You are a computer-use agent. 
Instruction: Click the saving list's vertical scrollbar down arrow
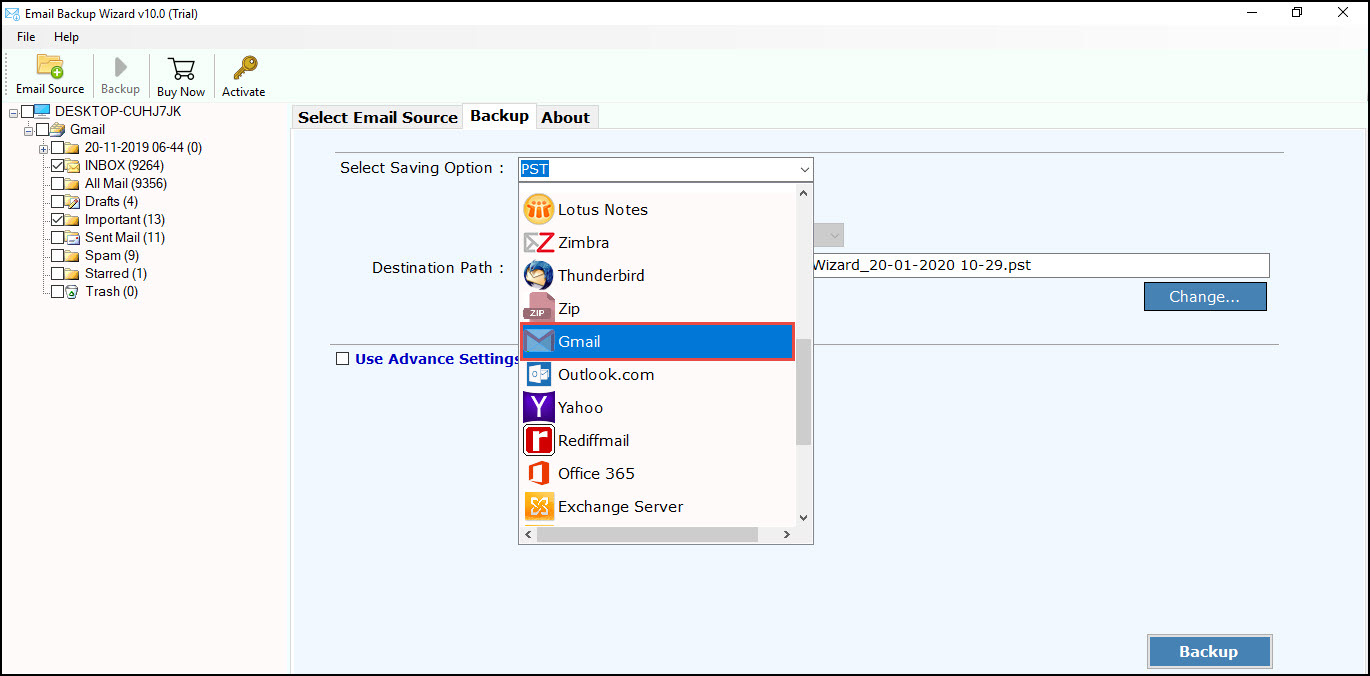pos(803,517)
